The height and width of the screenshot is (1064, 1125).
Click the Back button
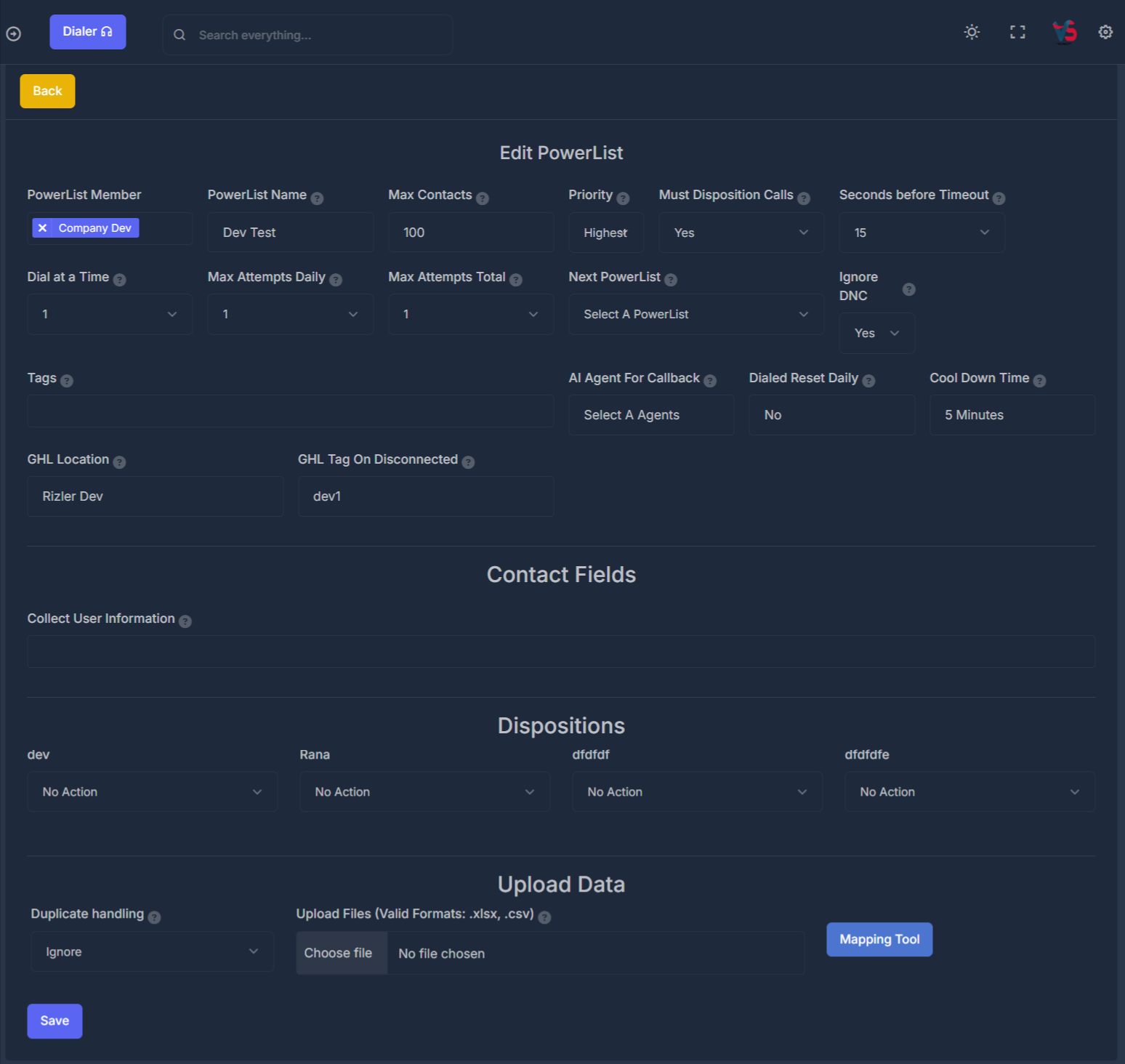point(47,91)
